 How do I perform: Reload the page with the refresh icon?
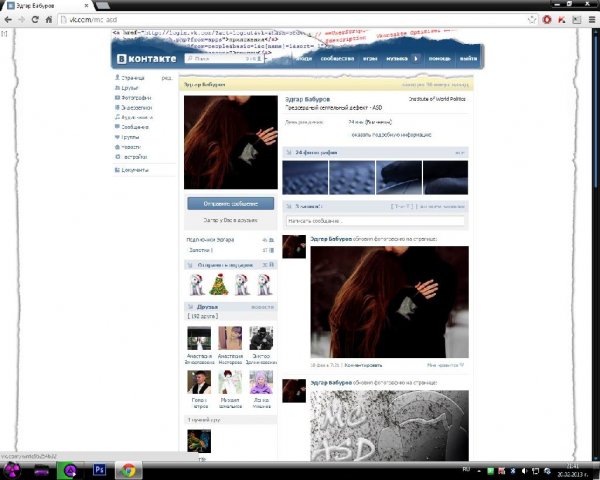click(x=35, y=20)
